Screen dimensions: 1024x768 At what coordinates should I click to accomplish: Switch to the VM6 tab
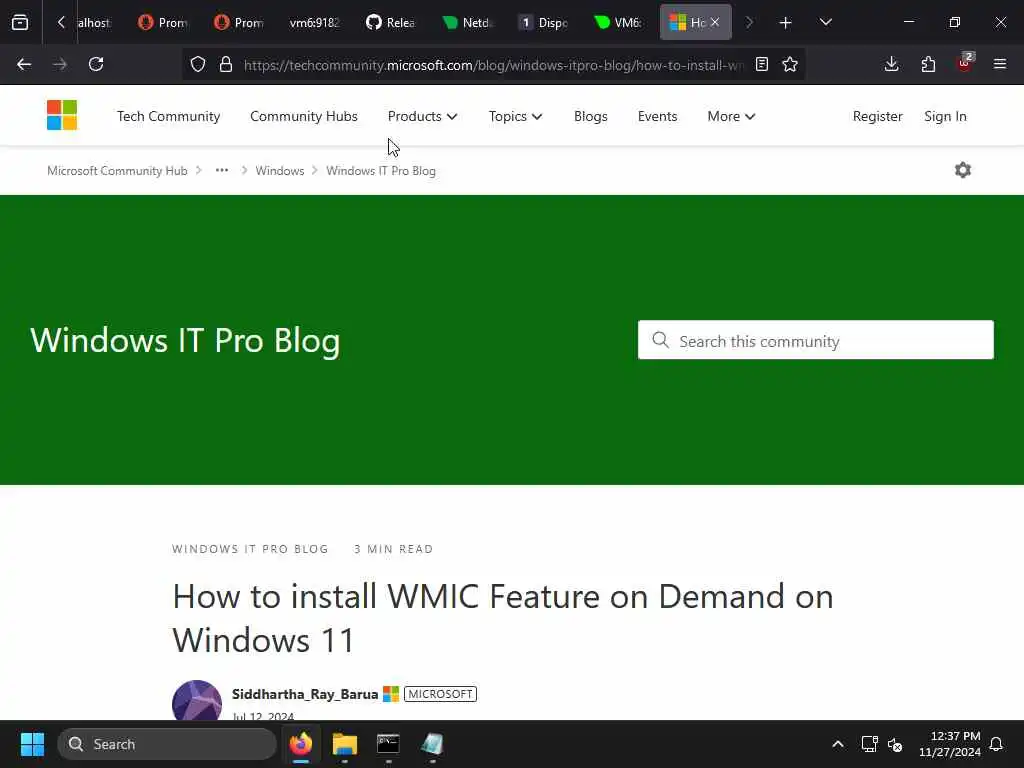[x=618, y=22]
